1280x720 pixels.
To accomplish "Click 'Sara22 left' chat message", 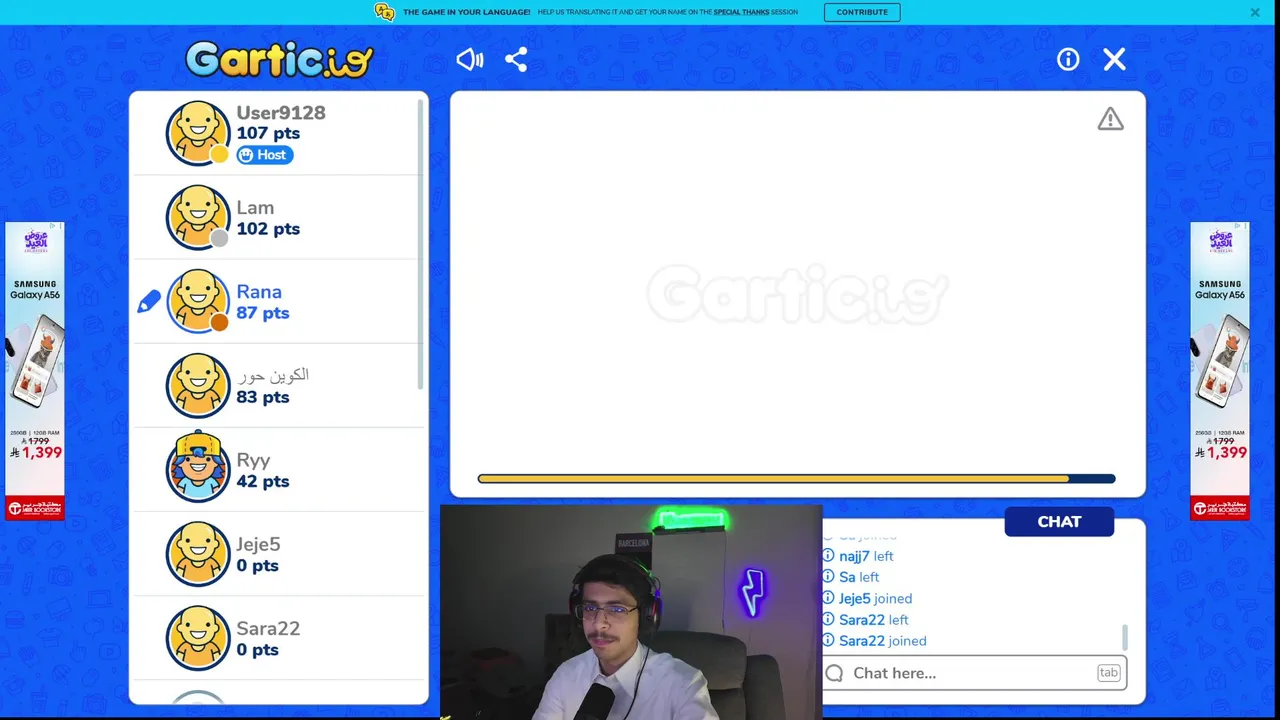I will point(873,620).
